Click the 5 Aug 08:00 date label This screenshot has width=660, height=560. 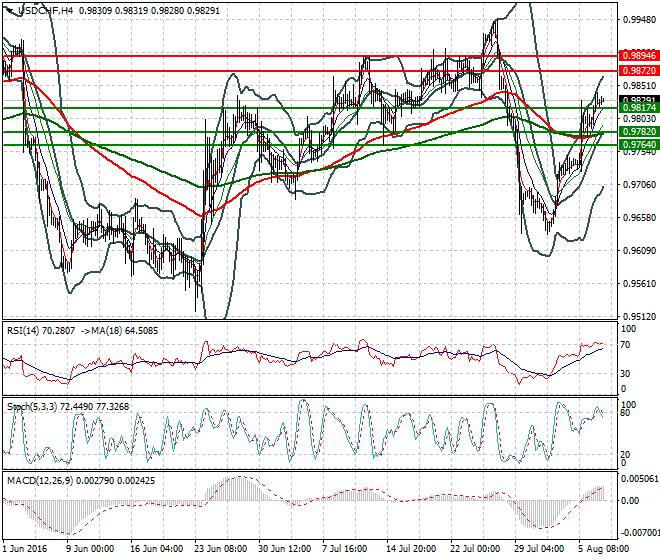[604, 549]
